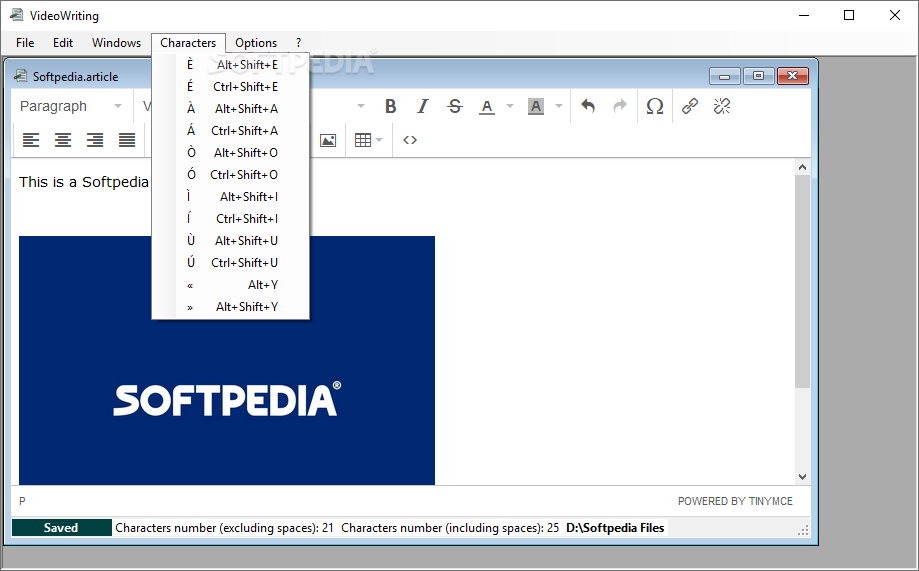Click scroll down arrow in editor
Screen dimensions: 919x571
[x=802, y=477]
